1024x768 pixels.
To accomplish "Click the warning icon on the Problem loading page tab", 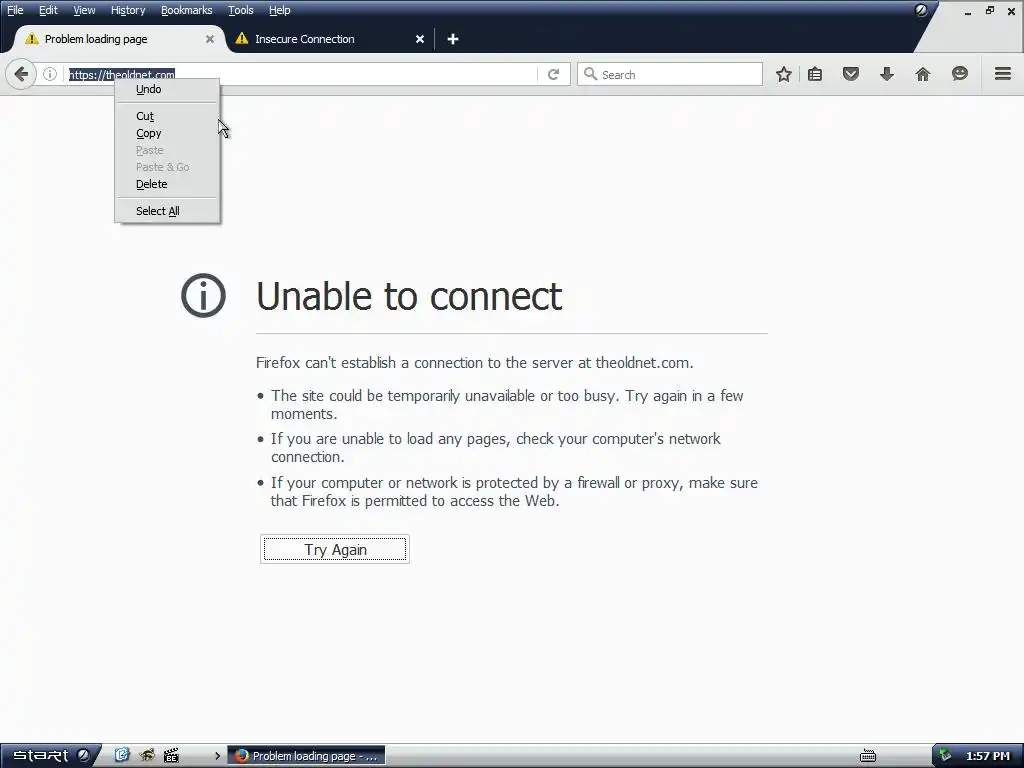I will click(31, 39).
